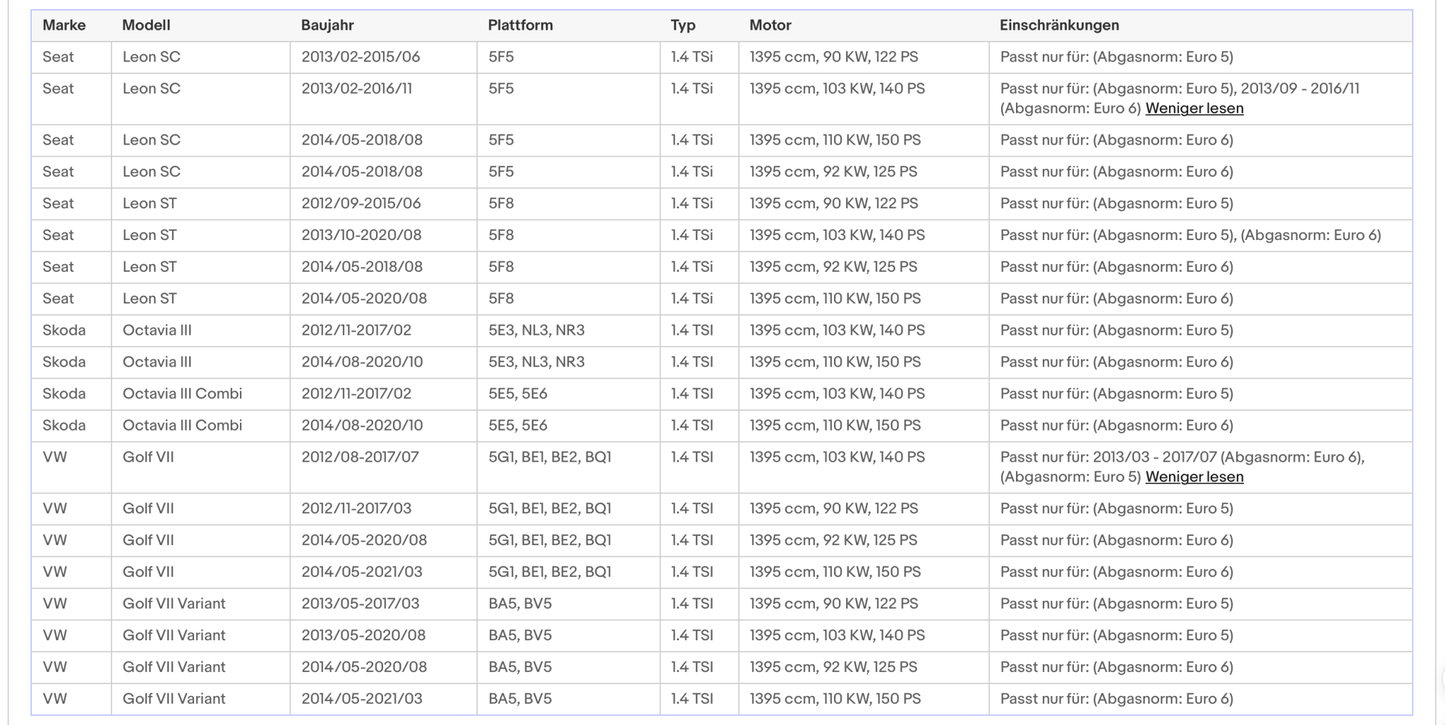Click the Baujahr column header
The width and height of the screenshot is (1445, 725).
[327, 25]
